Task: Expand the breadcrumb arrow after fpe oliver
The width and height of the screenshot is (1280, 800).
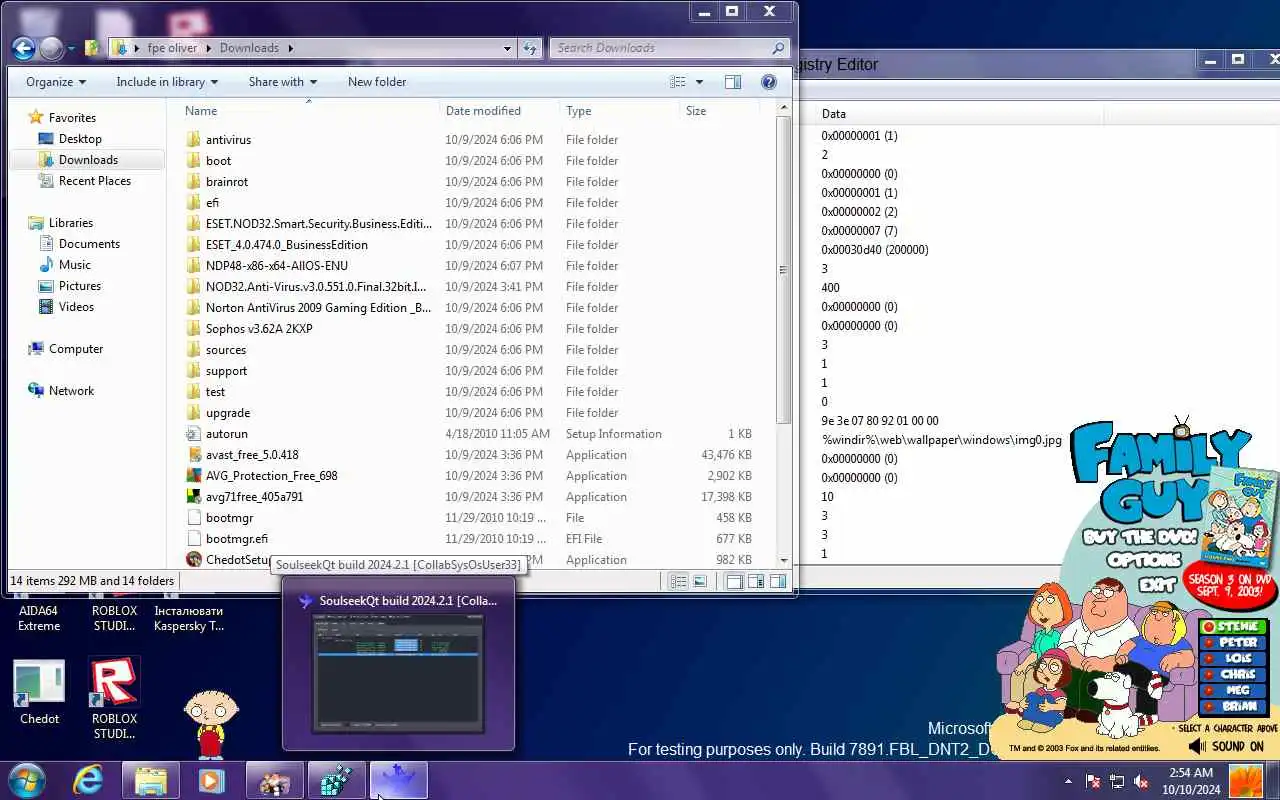Action: tap(208, 48)
